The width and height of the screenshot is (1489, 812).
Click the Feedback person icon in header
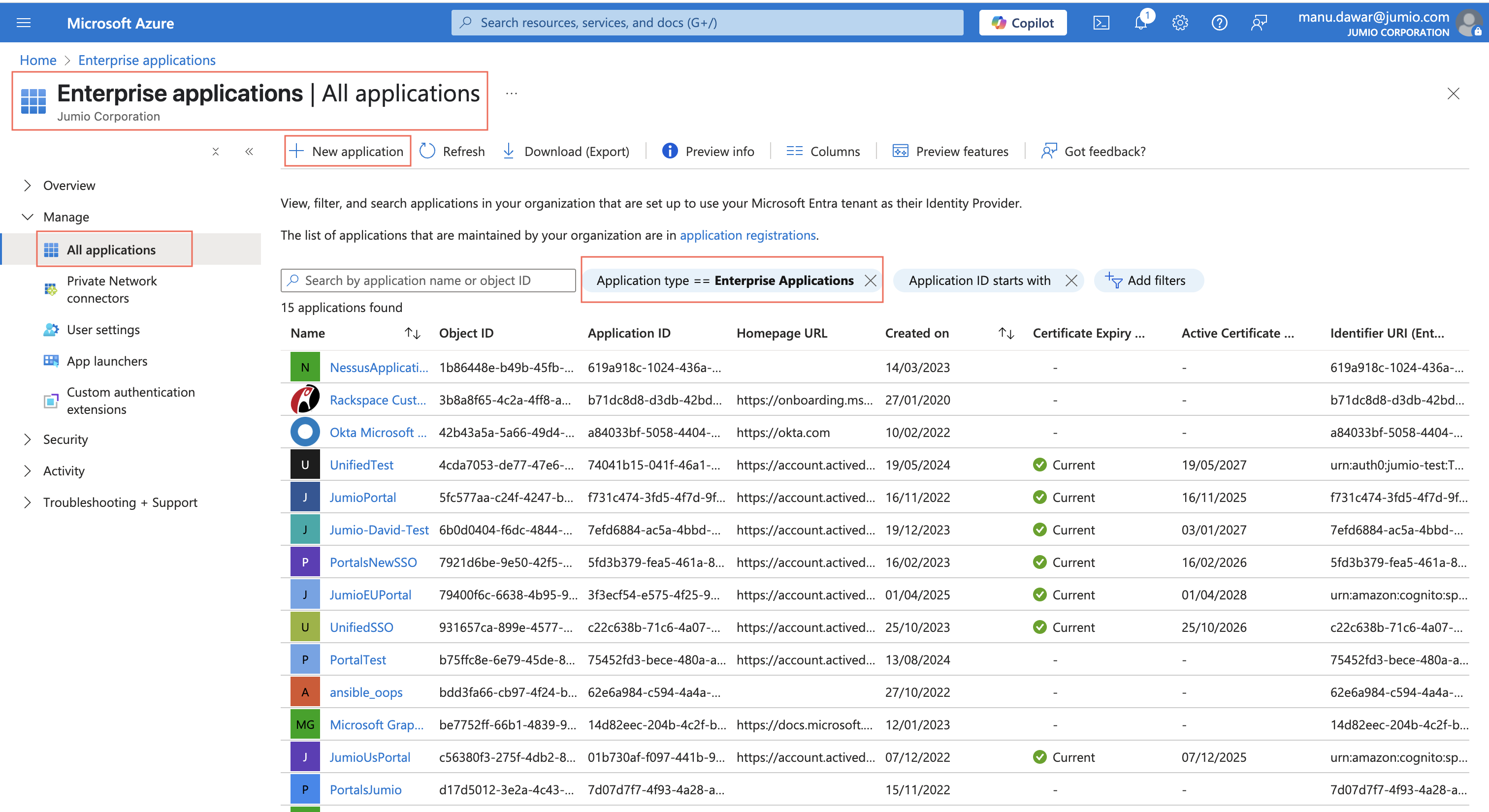1259,23
